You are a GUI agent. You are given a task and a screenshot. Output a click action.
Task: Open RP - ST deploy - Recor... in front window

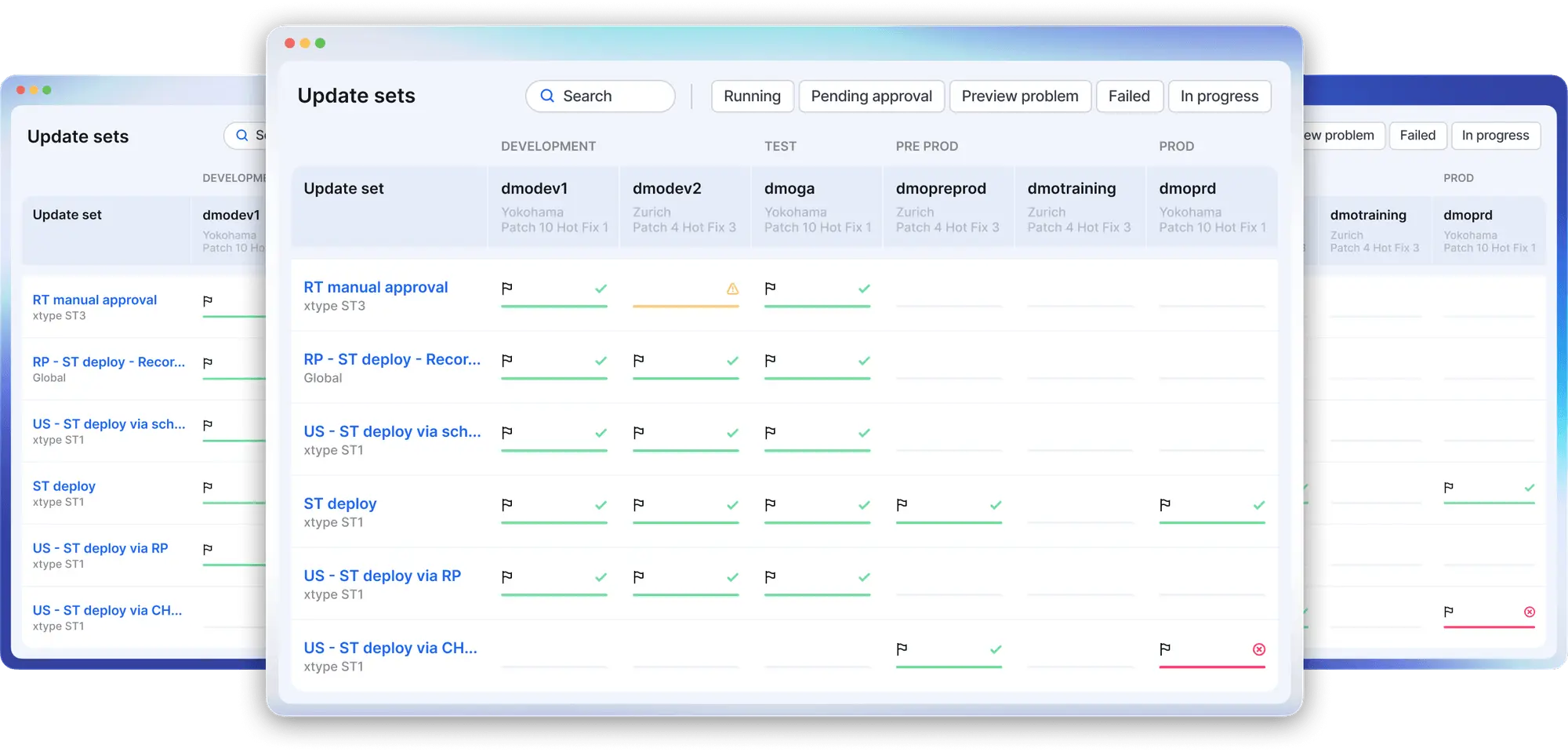click(x=392, y=360)
